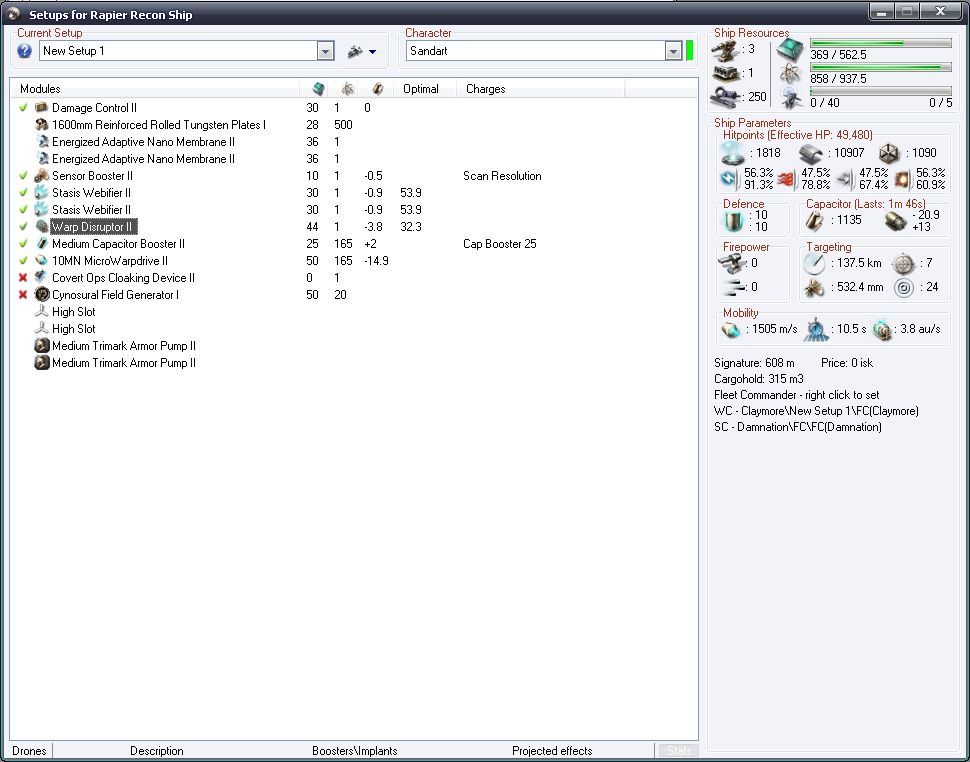970x762 pixels.
Task: Click the shield hitpoints icon
Action: click(x=732, y=153)
